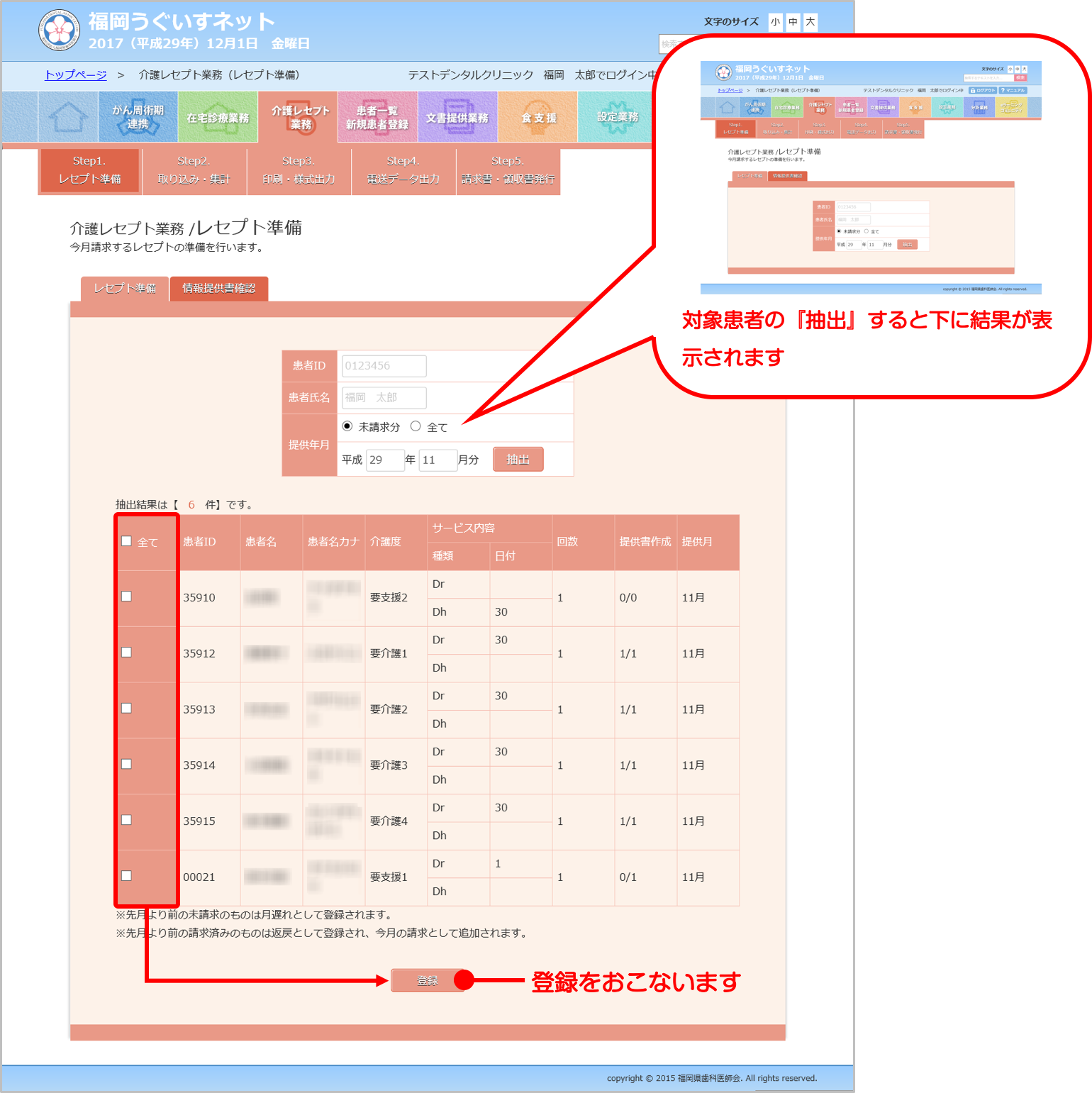The image size is (1092, 1093).
Task: Open 在宅診療業務 navigation icon
Action: 218,117
